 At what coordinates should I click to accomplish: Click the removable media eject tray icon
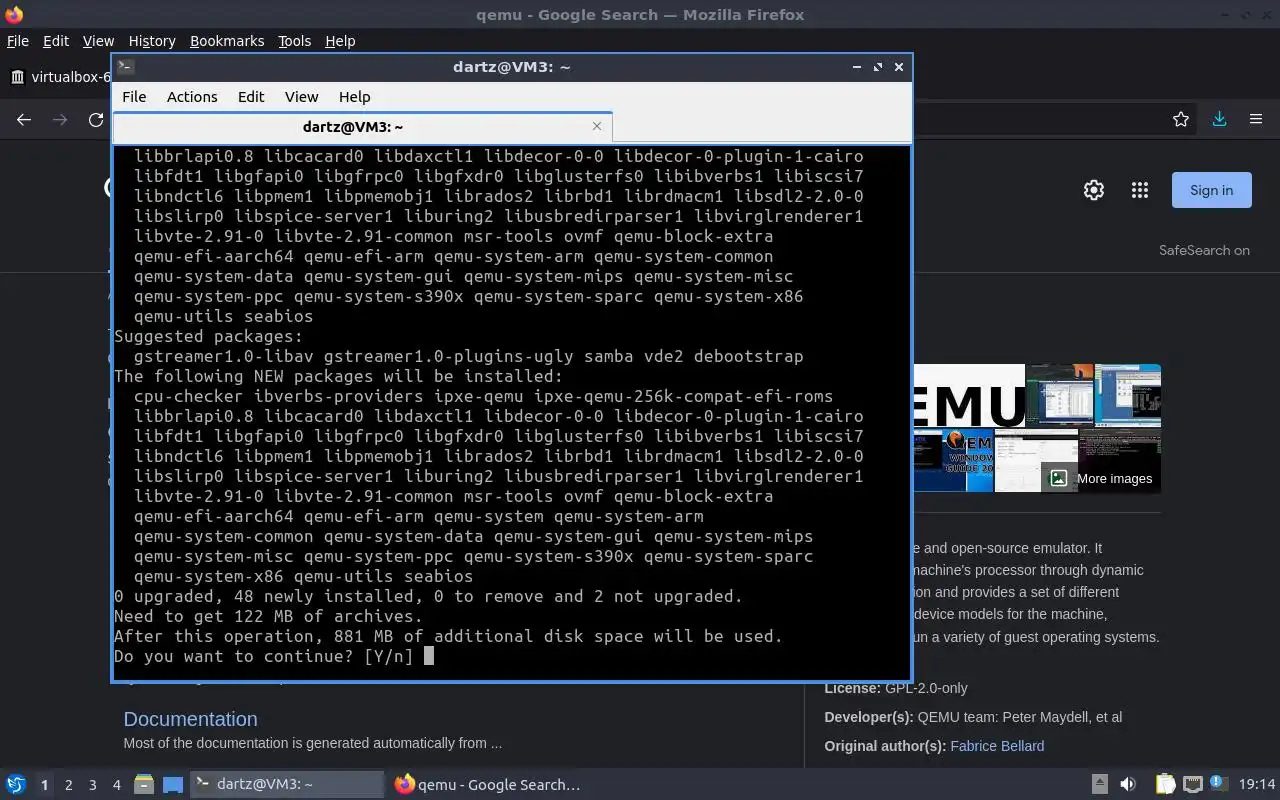[1099, 785]
